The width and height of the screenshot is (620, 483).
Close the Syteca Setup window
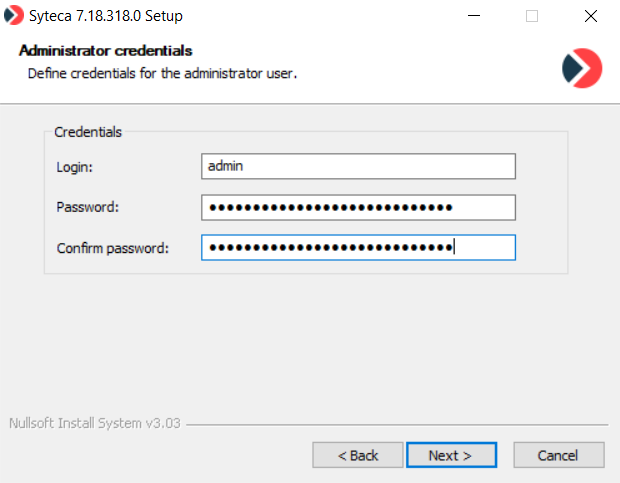point(590,16)
